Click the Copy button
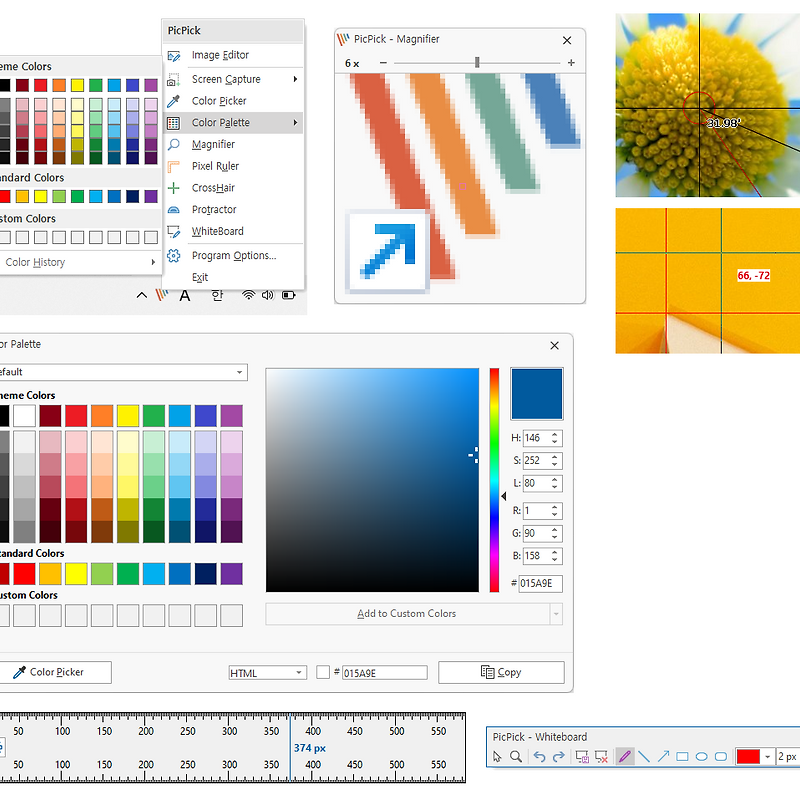The image size is (800, 800). click(501, 672)
